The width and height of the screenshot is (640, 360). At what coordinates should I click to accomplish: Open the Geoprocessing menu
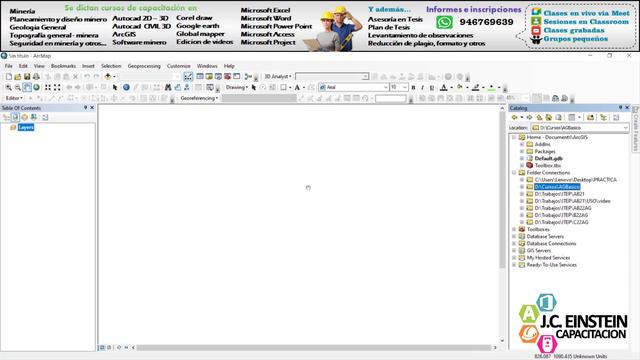(x=144, y=66)
